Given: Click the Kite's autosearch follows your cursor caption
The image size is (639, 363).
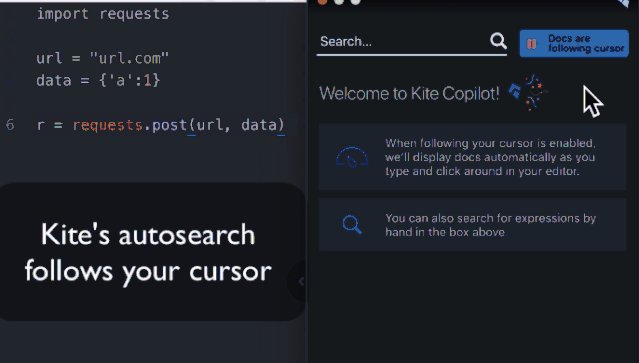Looking at the screenshot, I should [148, 253].
